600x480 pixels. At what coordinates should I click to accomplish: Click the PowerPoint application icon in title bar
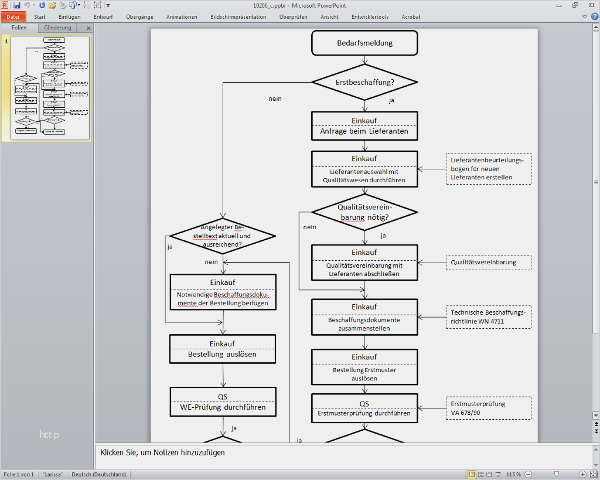pos(5,5)
